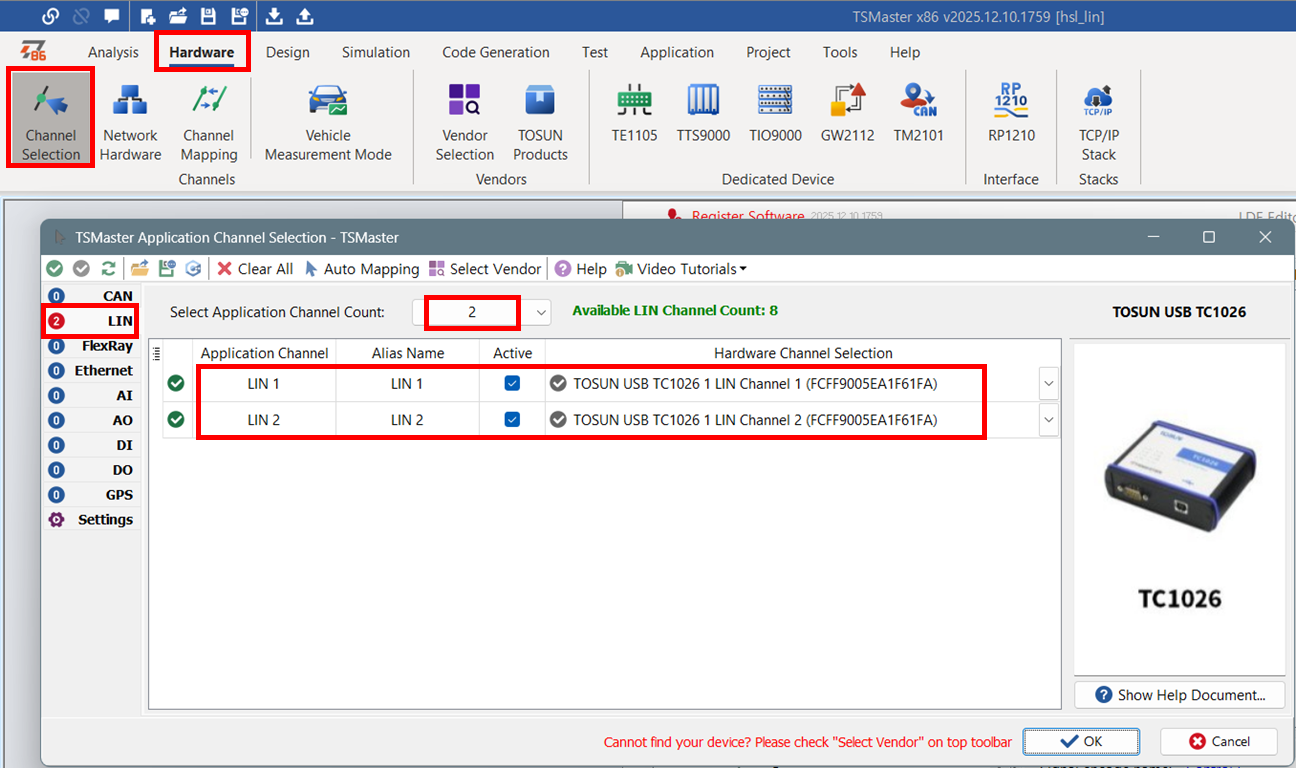Open the table column options icon

point(156,352)
